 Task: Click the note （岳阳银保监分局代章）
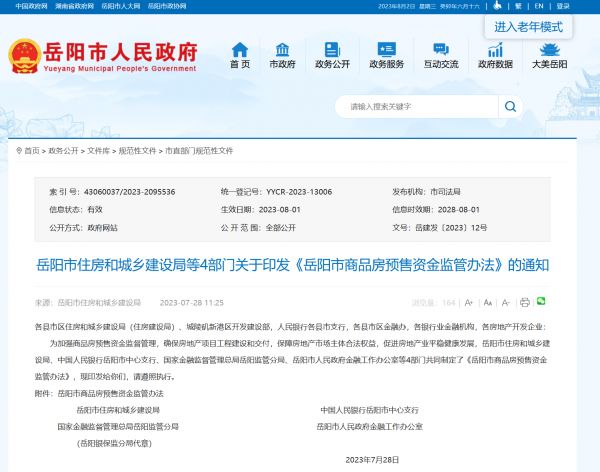coord(114,443)
